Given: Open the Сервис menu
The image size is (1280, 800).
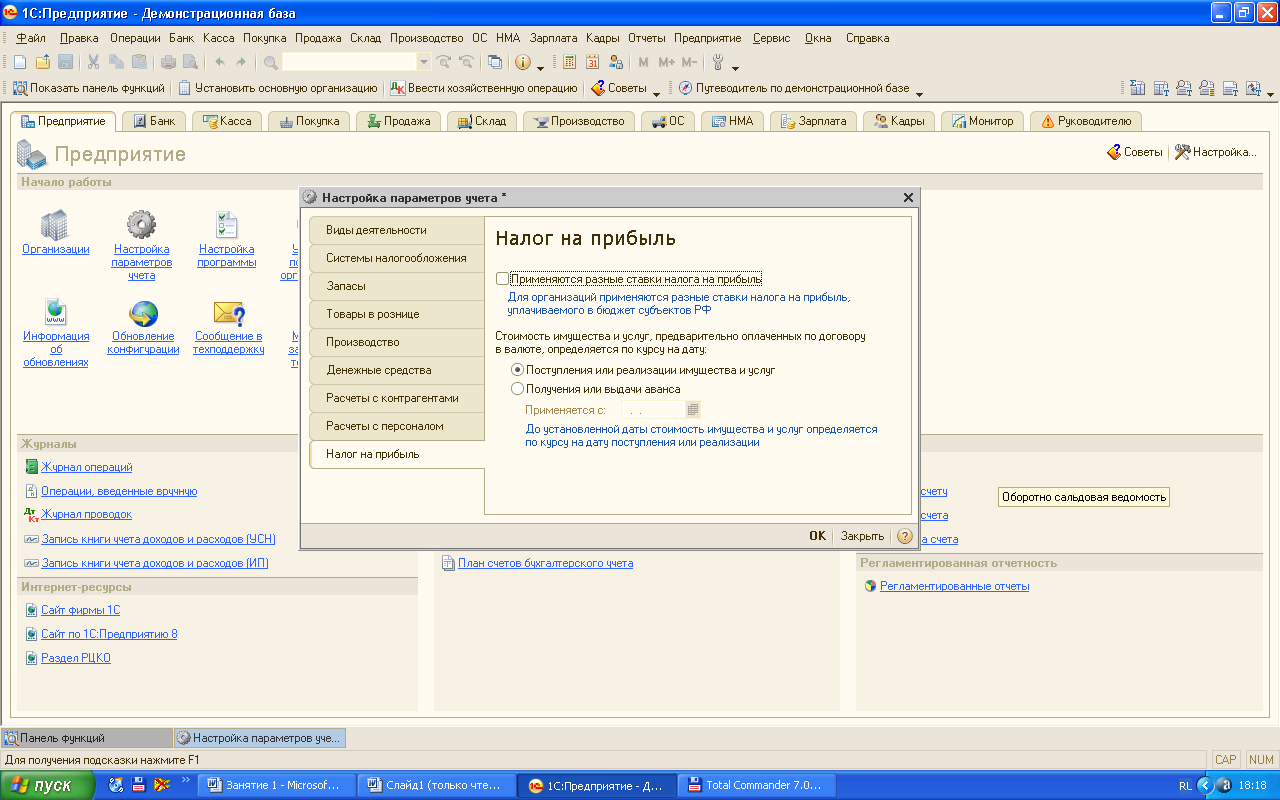Looking at the screenshot, I should tap(771, 38).
